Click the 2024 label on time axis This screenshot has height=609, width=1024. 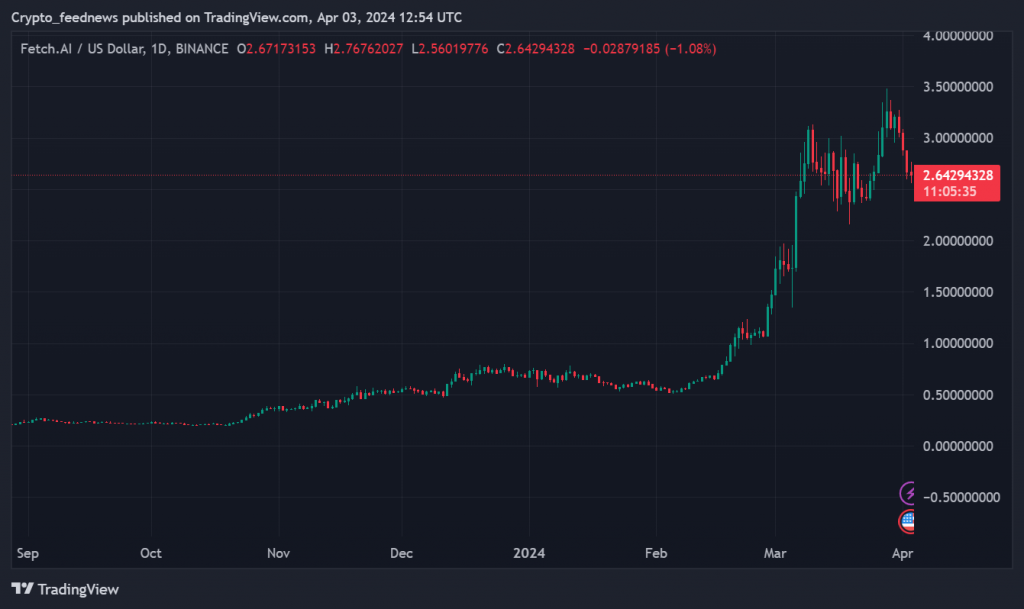click(527, 552)
